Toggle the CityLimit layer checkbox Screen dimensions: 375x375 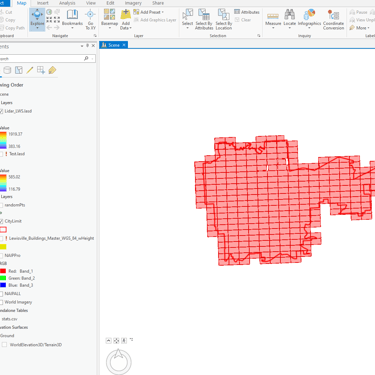click(1, 221)
